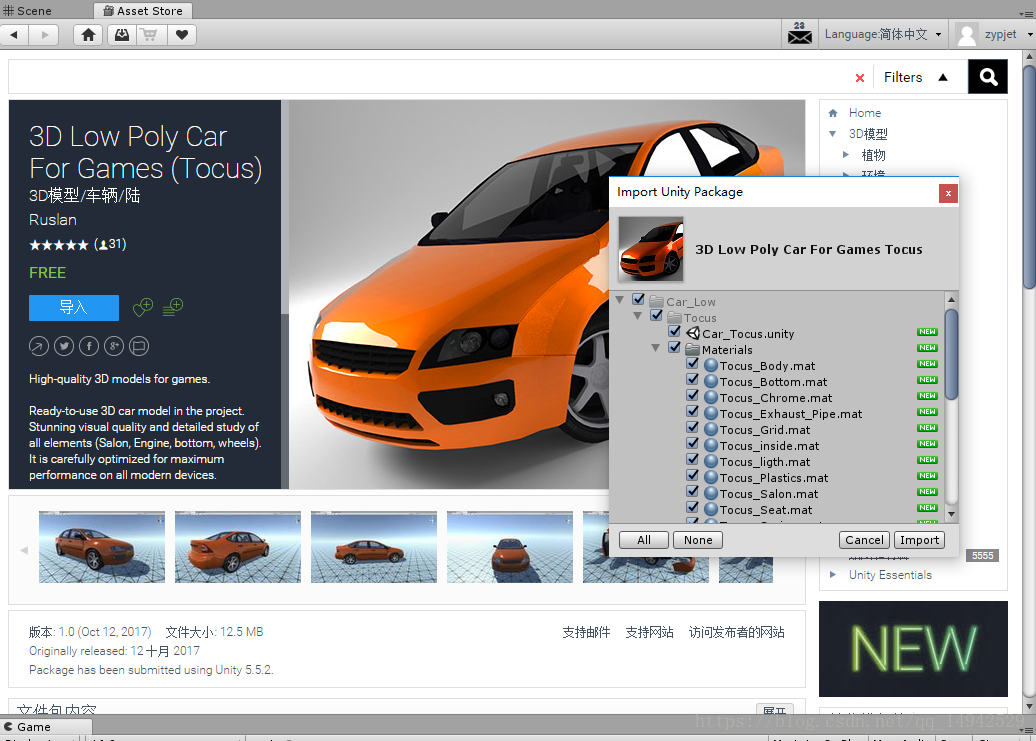Collapse the Tocus folder tree node

pyautogui.click(x=638, y=316)
